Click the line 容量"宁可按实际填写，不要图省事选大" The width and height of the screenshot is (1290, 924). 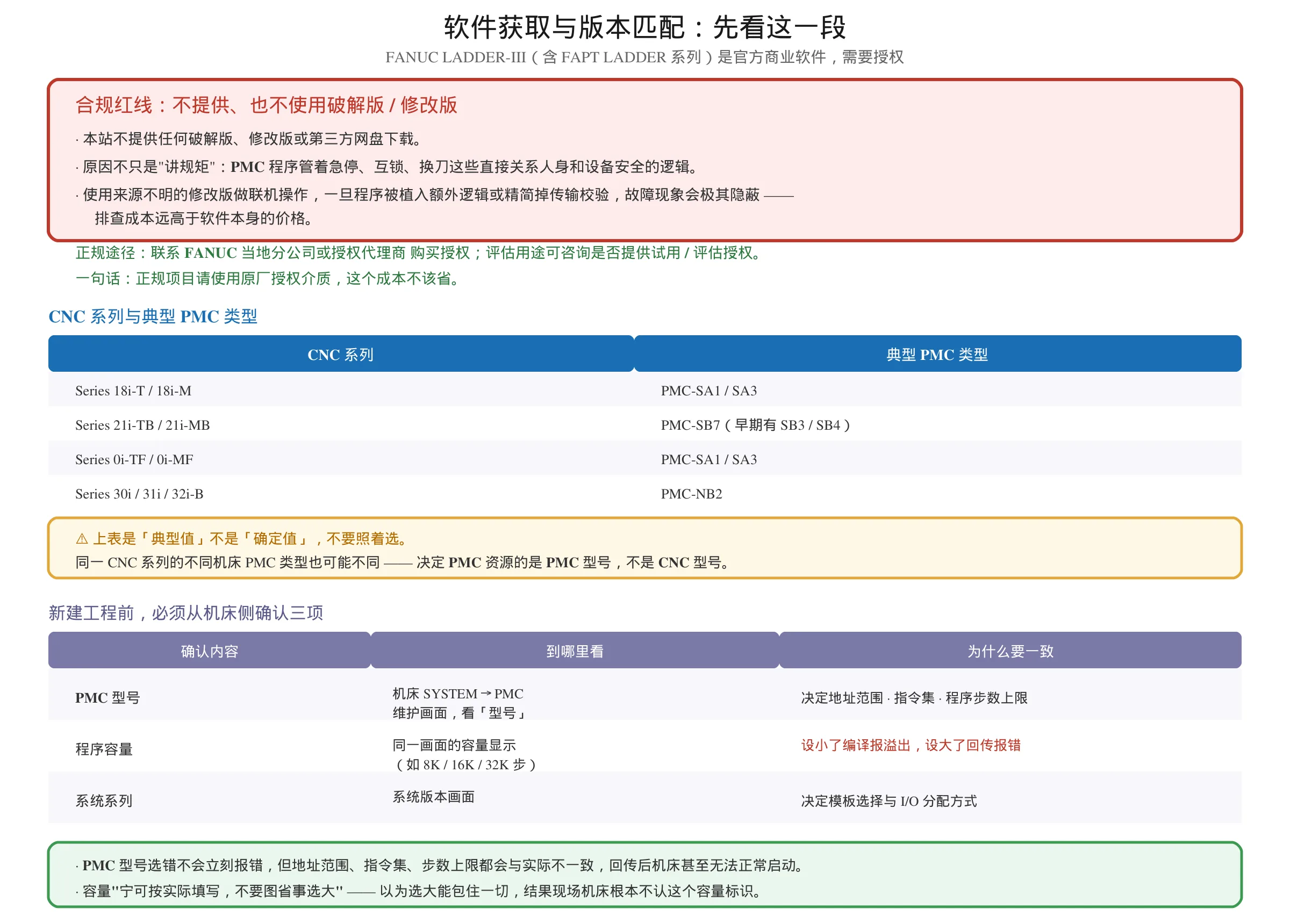pos(420,891)
